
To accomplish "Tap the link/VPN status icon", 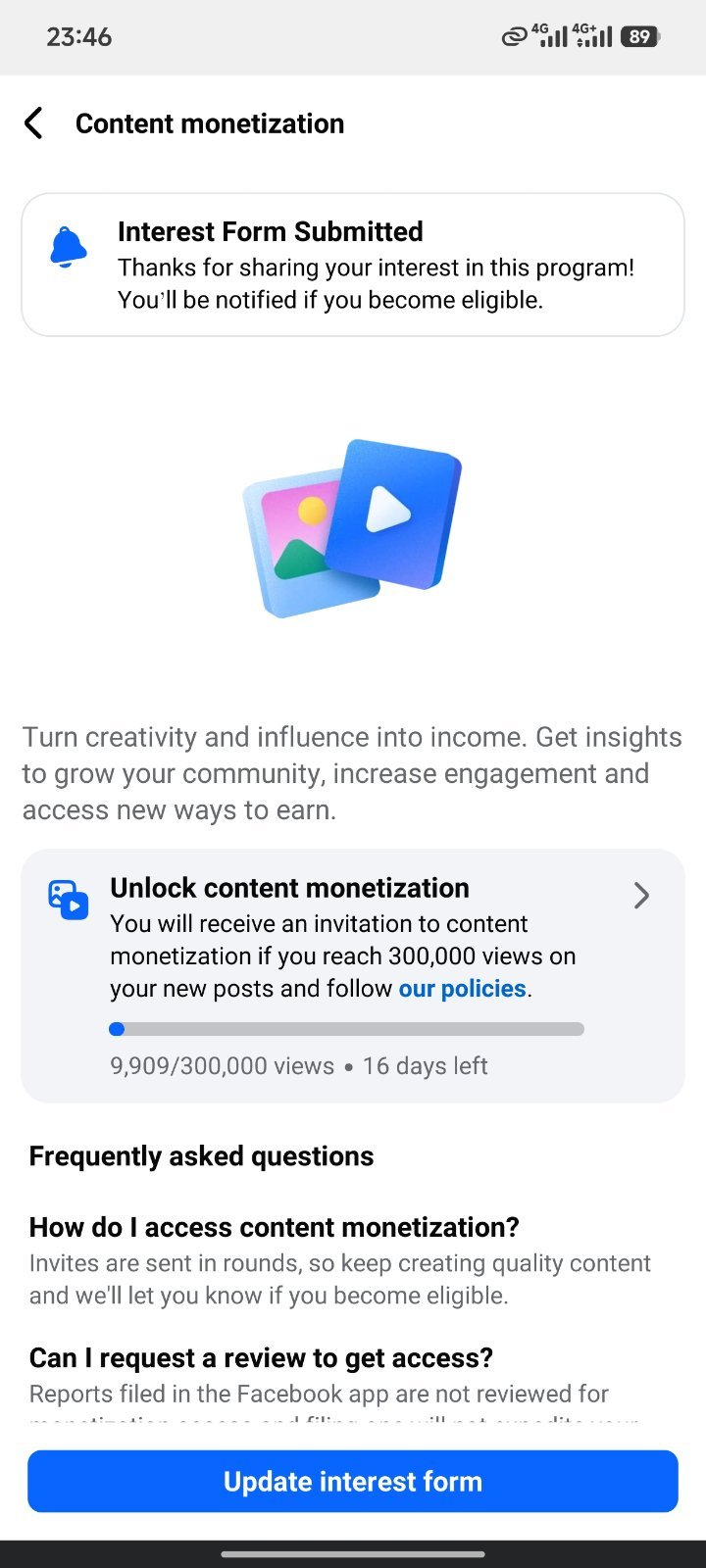I will 515,38.
